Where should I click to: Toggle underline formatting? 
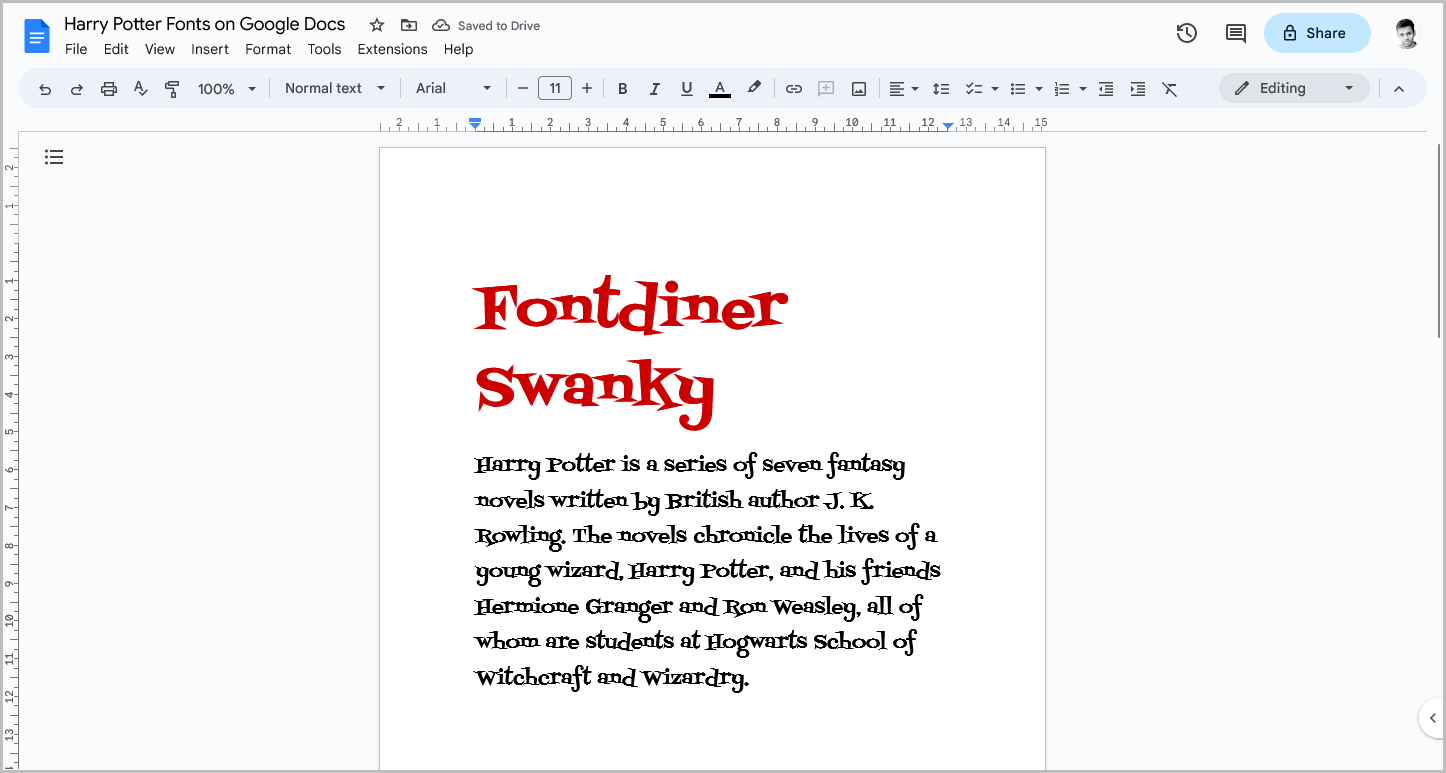(686, 88)
